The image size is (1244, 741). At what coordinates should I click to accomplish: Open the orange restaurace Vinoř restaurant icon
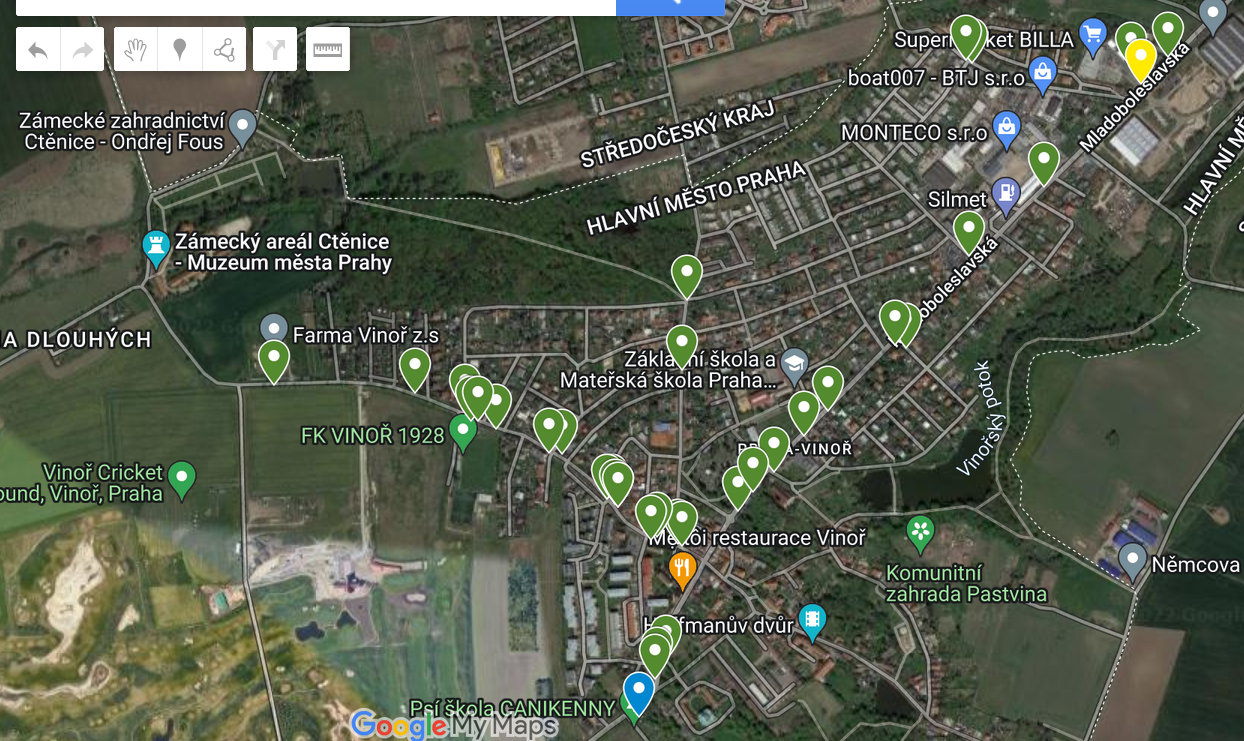click(x=682, y=571)
